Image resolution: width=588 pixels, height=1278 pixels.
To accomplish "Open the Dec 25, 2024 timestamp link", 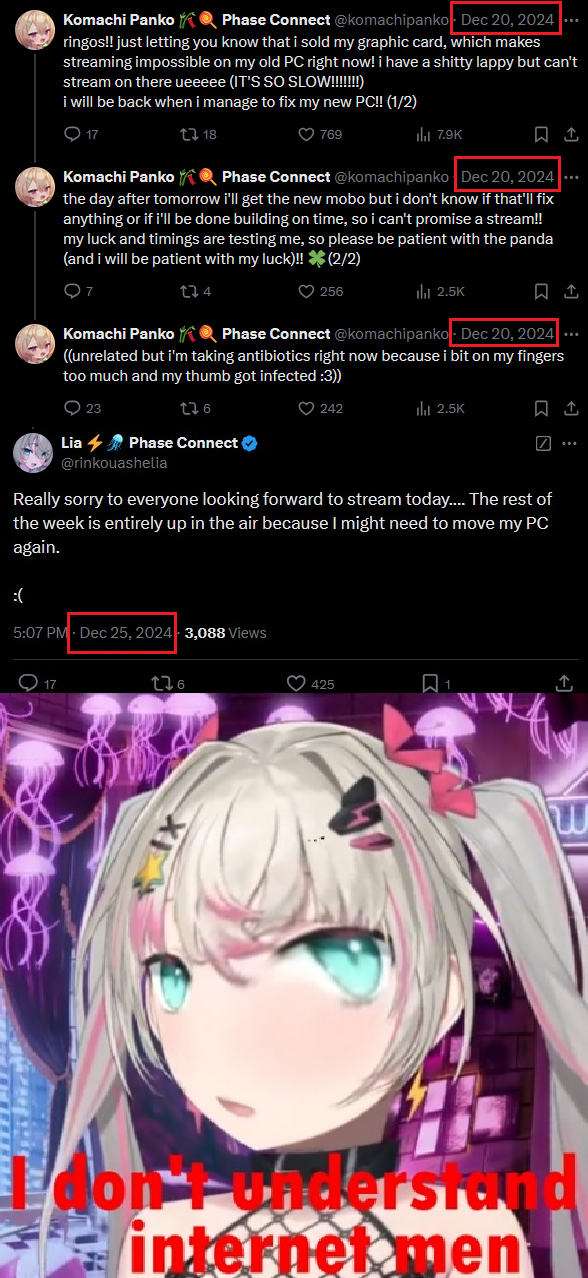I will pyautogui.click(x=126, y=632).
